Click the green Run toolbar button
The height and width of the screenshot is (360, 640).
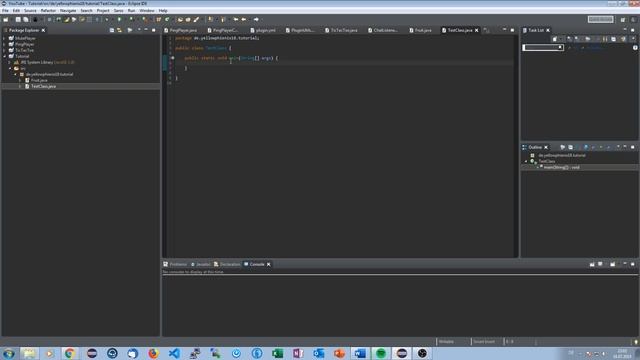tap(120, 20)
